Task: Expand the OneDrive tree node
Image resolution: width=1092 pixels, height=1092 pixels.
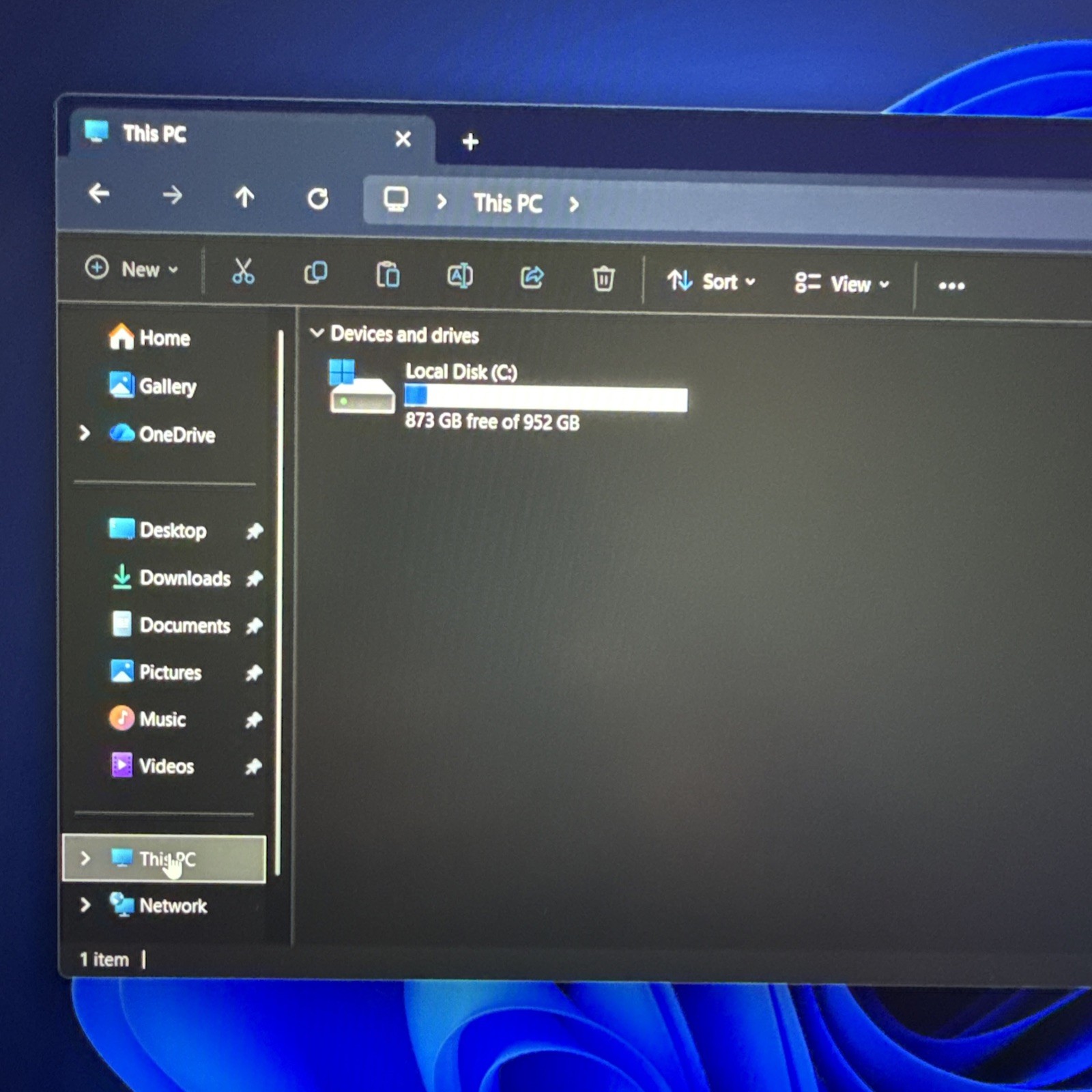Action: click(x=85, y=433)
